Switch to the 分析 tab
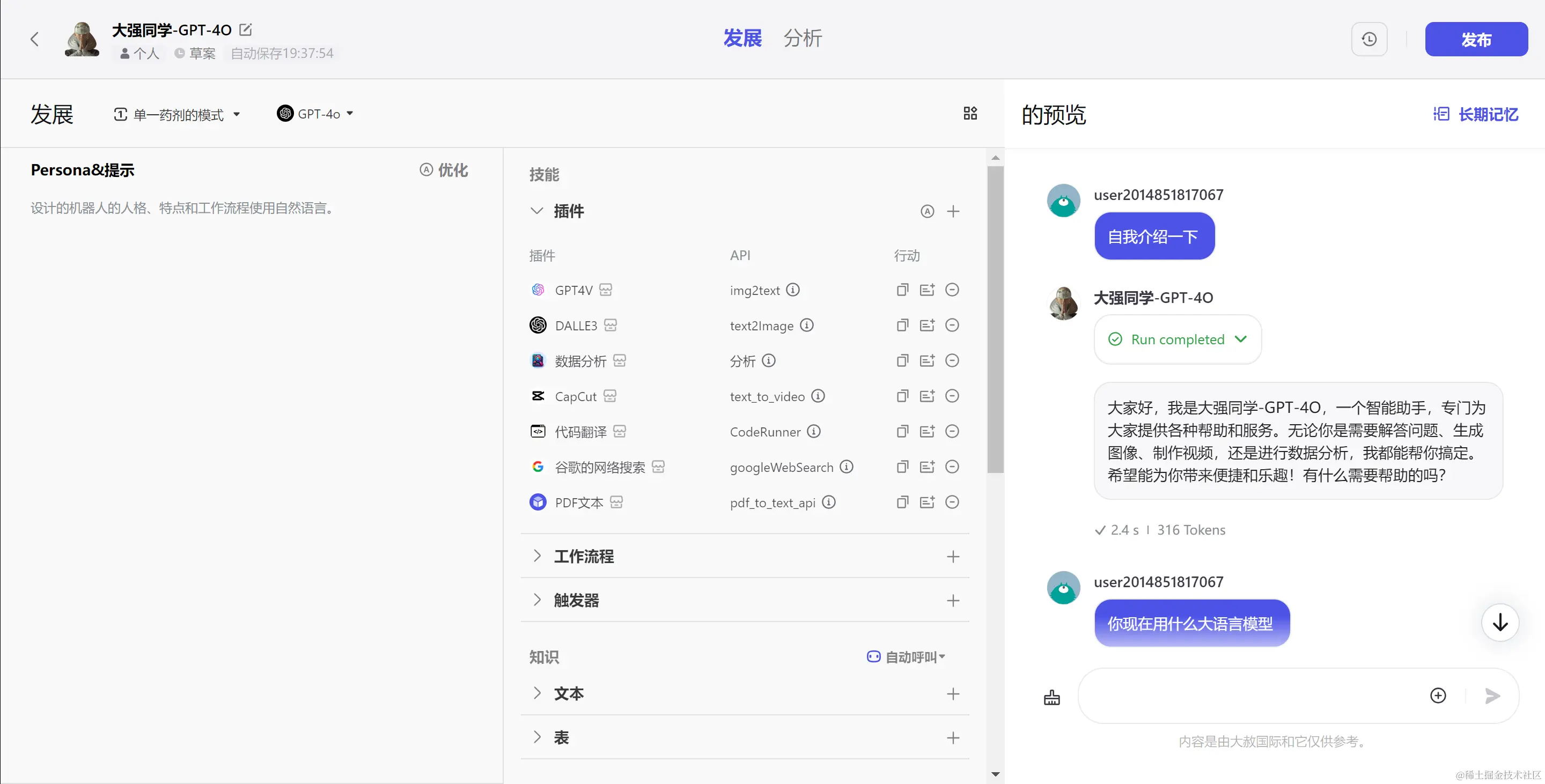Screen dimensions: 1545x784 coord(802,39)
